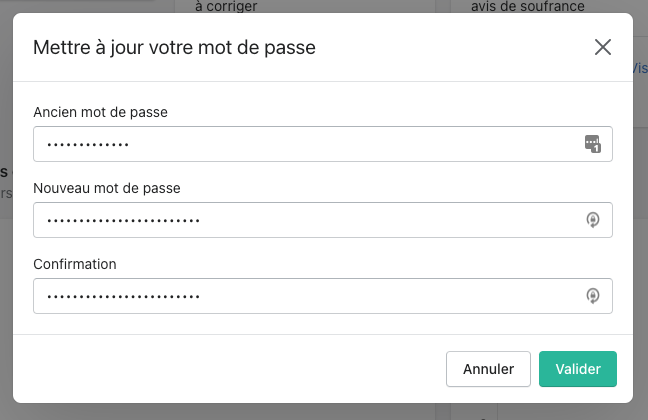This screenshot has width=648, height=420.
Task: Click password generator icon in Nouveau field
Action: click(592, 220)
